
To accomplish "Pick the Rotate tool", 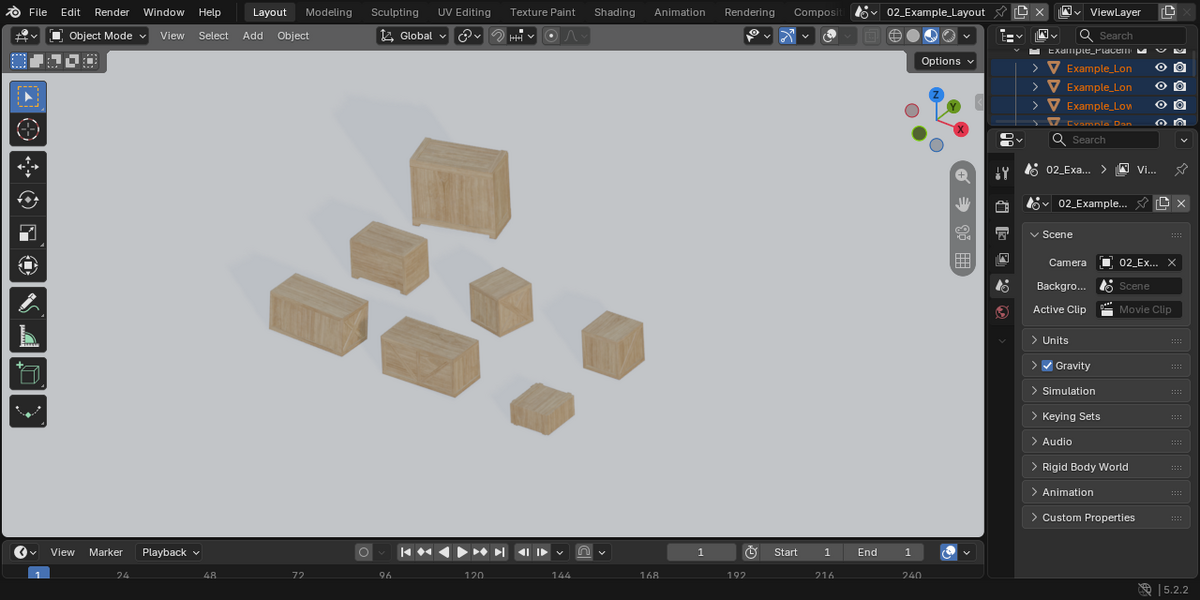I will 28,200.
